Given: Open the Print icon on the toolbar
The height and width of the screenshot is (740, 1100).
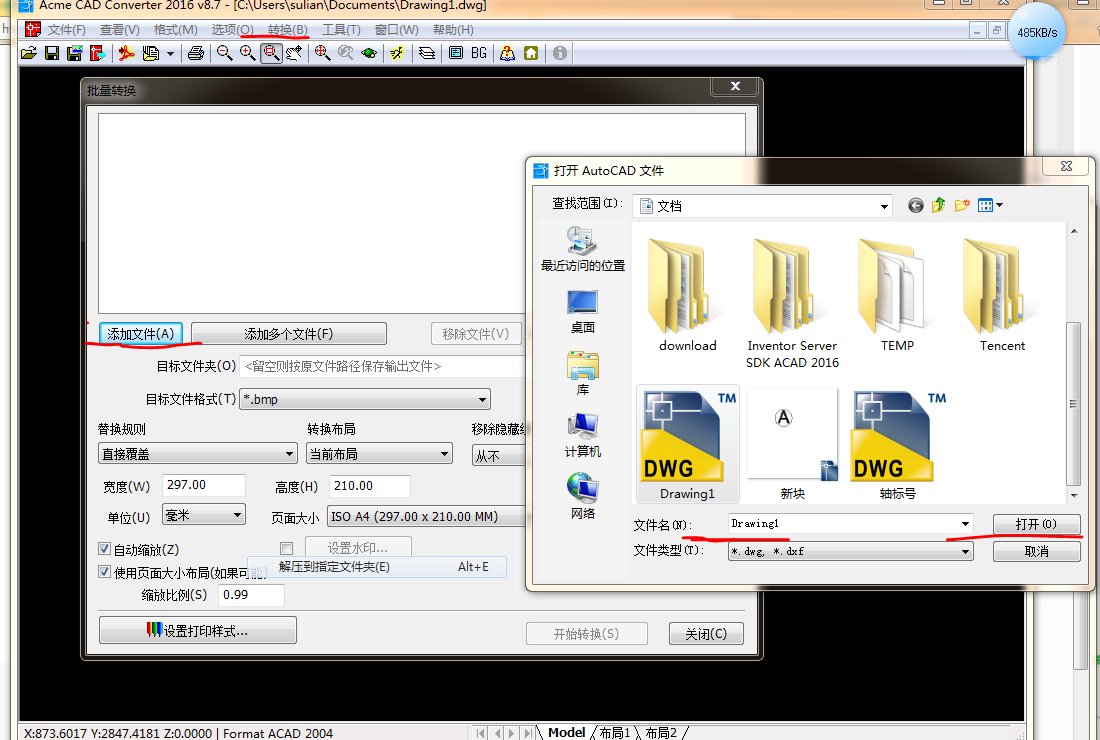Looking at the screenshot, I should pos(198,54).
